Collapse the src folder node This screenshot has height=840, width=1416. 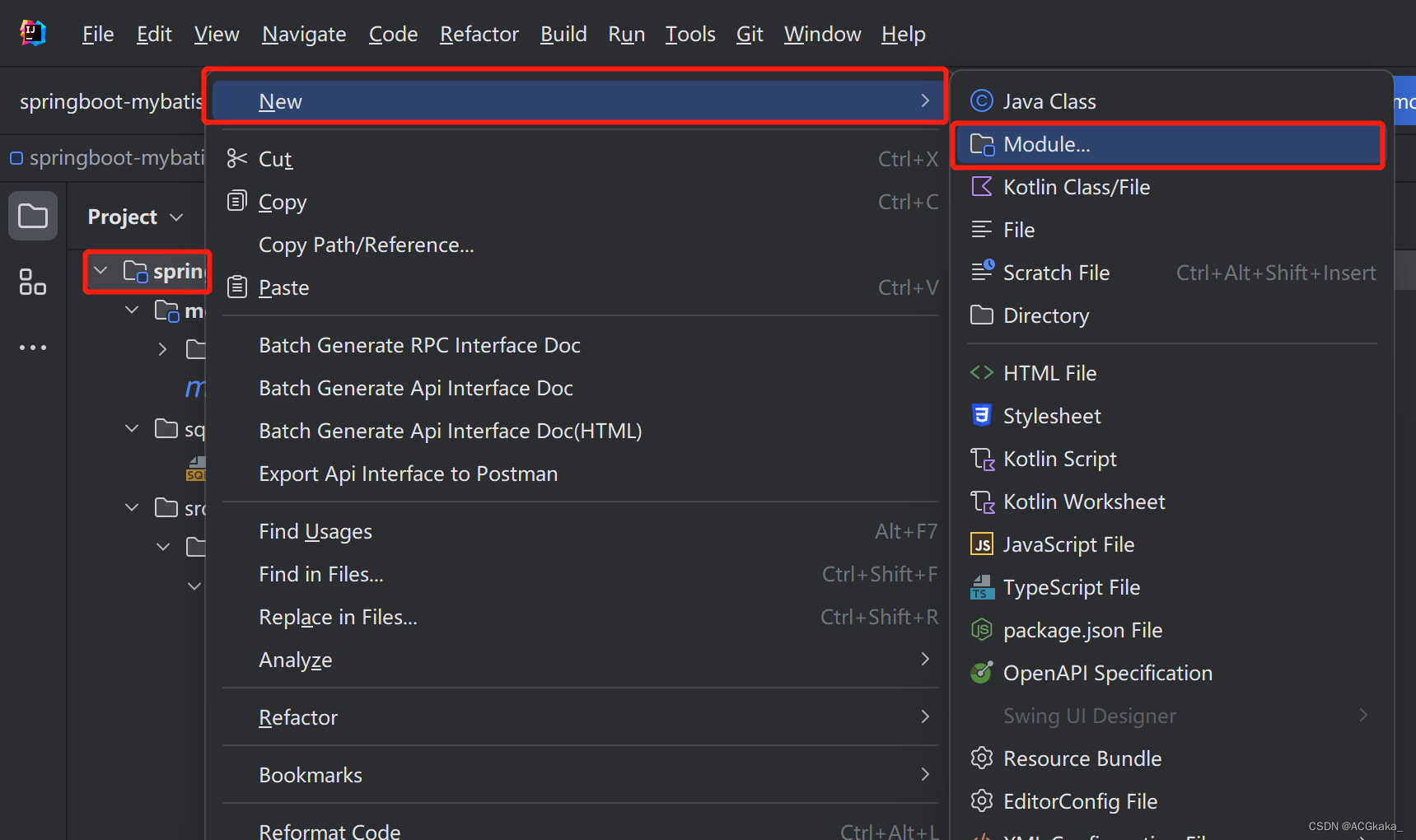(132, 507)
